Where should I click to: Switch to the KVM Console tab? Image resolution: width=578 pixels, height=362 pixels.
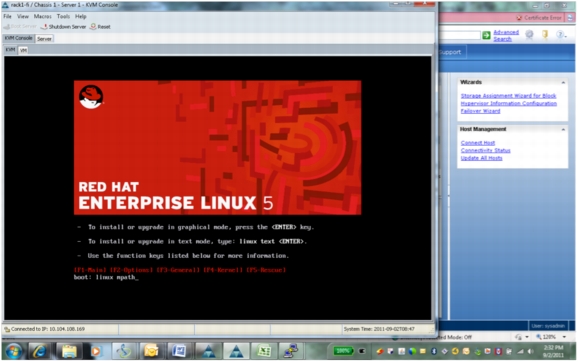pyautogui.click(x=18, y=38)
